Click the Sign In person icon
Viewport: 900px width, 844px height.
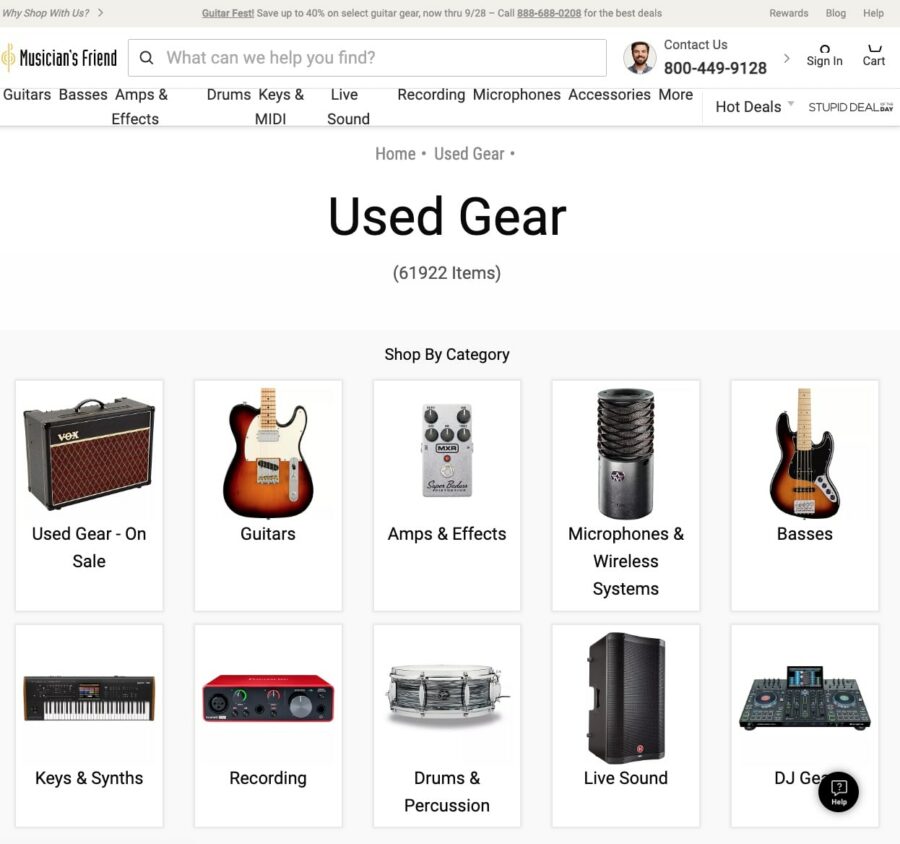[824, 52]
